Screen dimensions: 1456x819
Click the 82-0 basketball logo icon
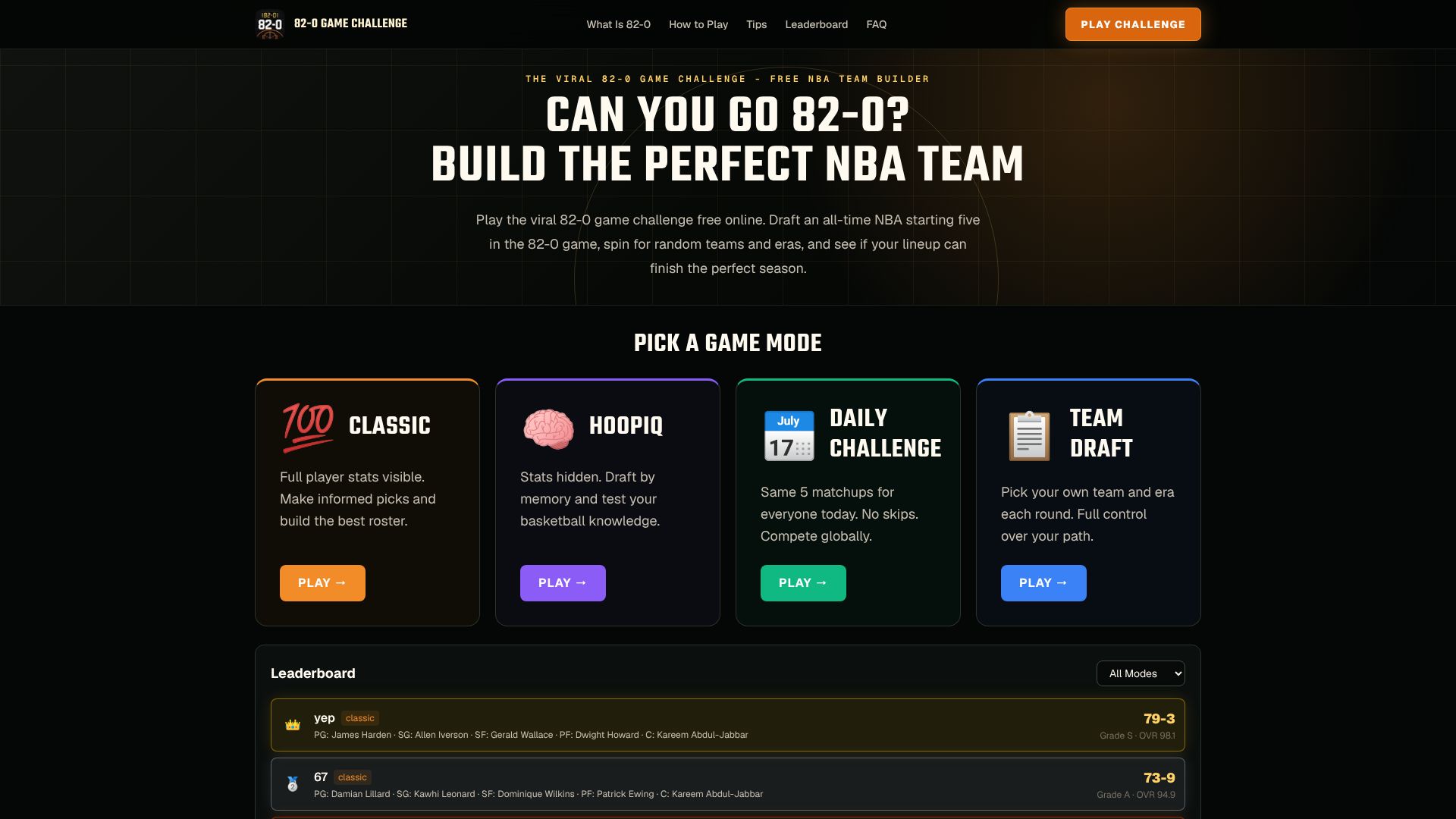point(270,24)
